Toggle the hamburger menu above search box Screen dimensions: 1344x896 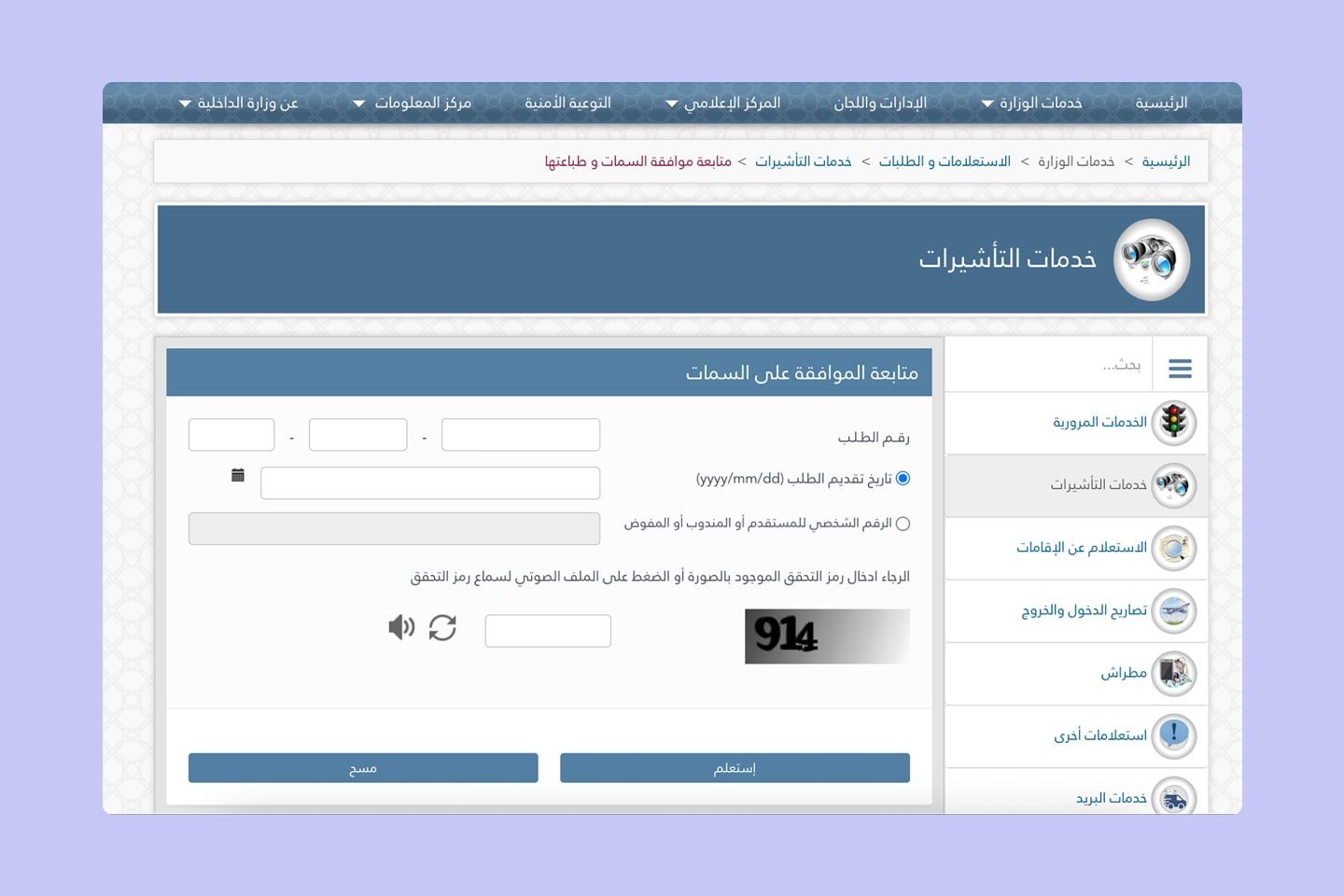tap(1180, 366)
